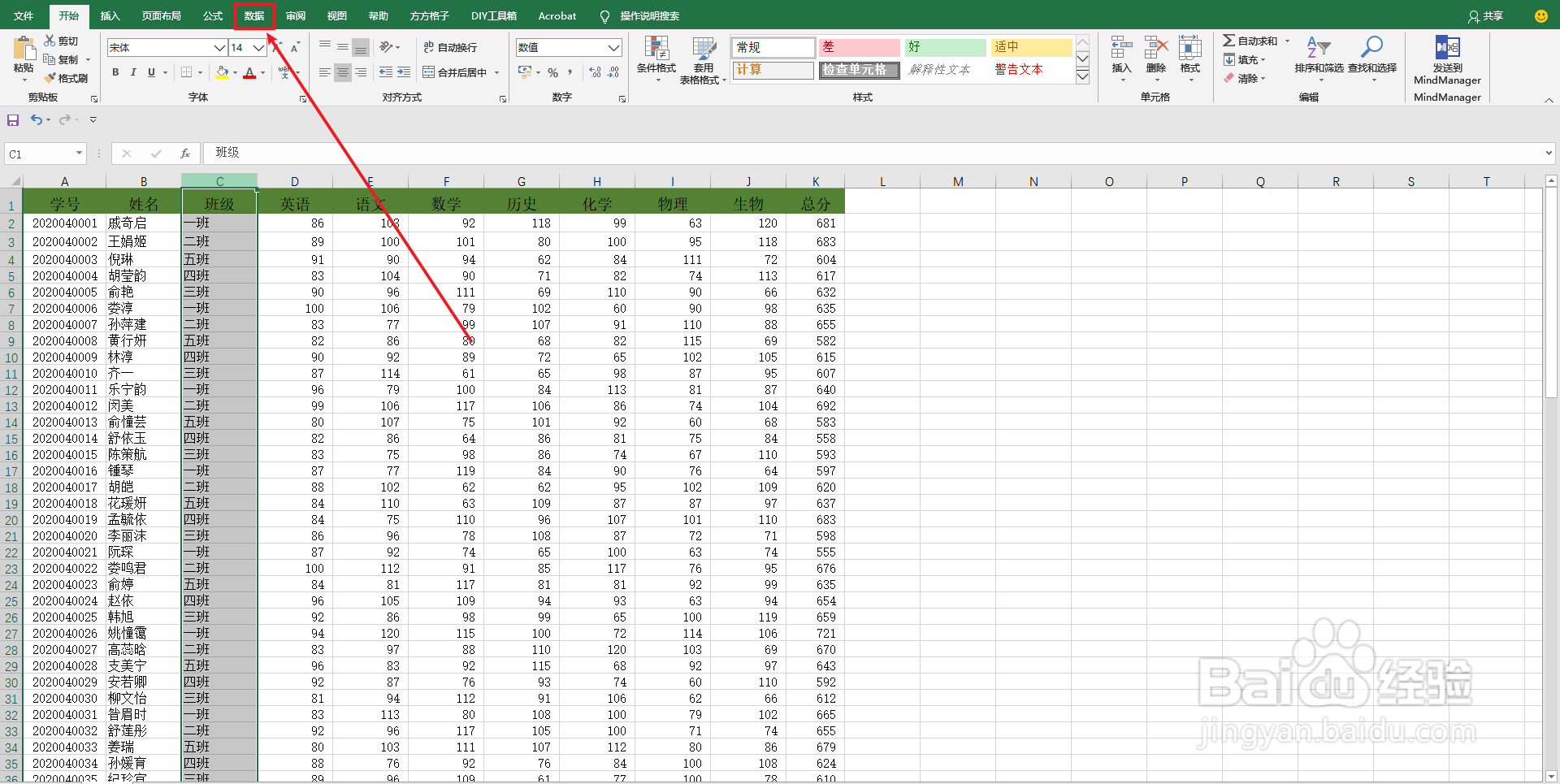Toggle Wrap Text (自动换行)

450,47
